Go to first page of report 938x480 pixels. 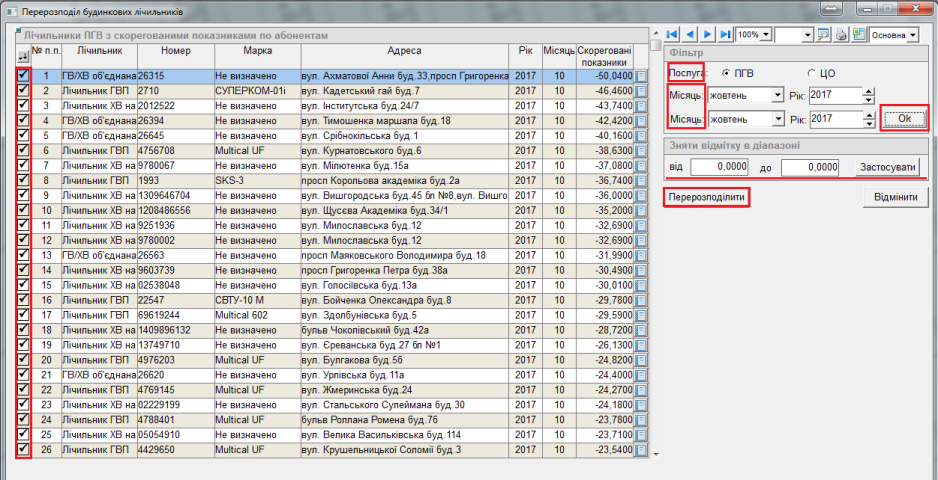click(x=672, y=35)
